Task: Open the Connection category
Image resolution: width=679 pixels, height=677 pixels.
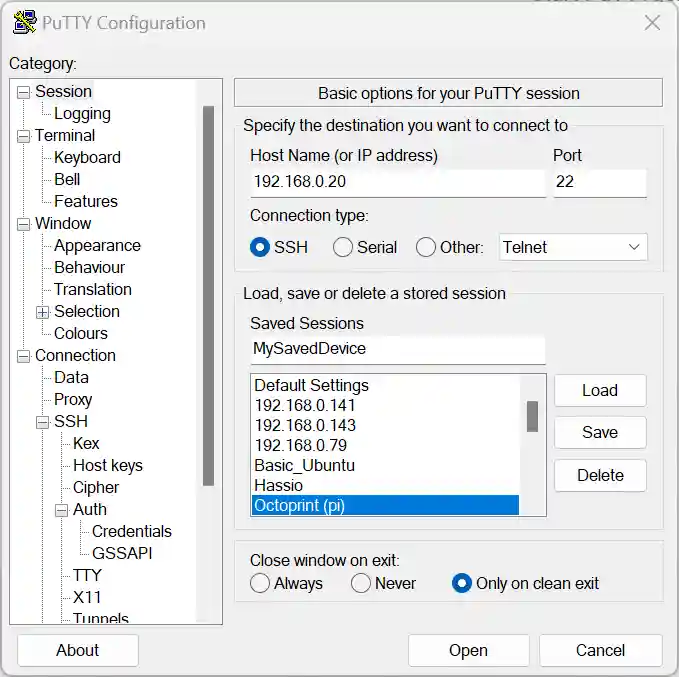Action: click(x=75, y=356)
